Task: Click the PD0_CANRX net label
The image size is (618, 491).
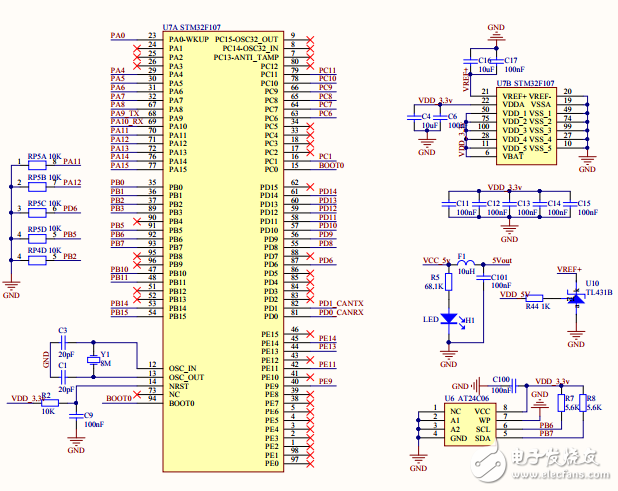Action: pyautogui.click(x=341, y=312)
